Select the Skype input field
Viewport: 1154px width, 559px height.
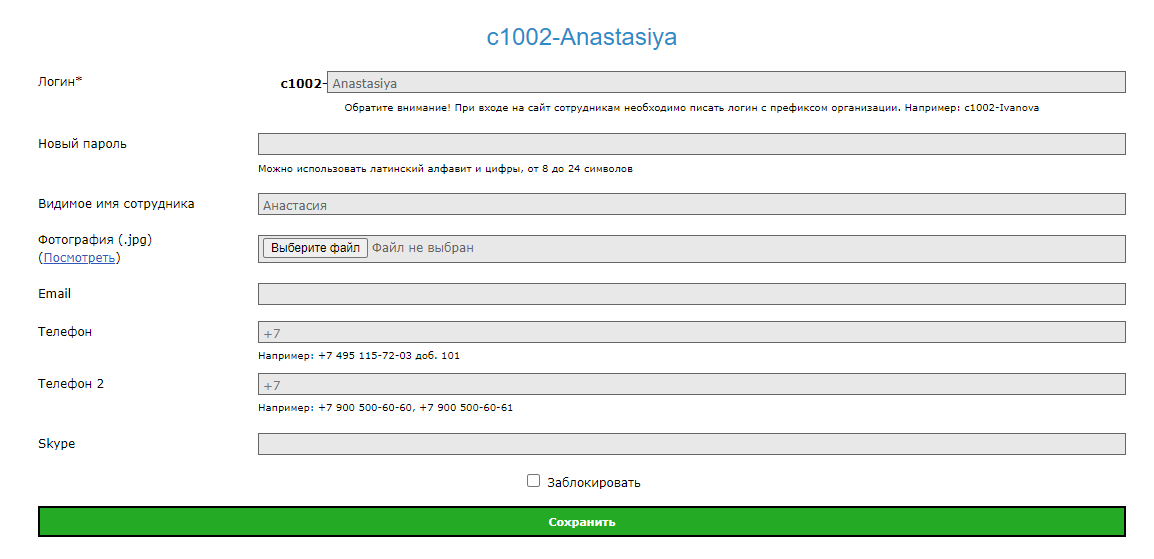(x=691, y=444)
